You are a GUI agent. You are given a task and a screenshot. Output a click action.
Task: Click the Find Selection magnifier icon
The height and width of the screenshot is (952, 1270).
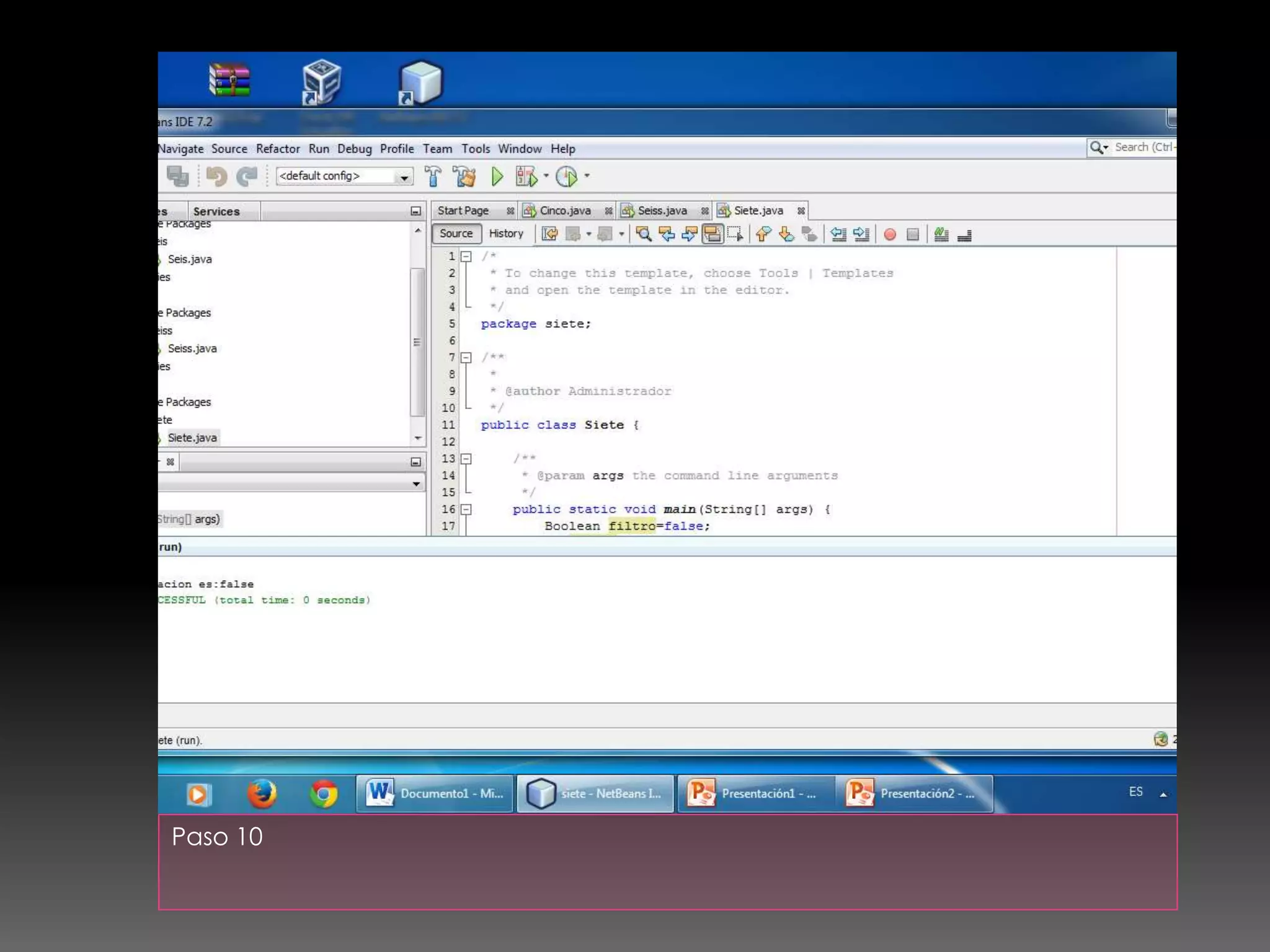[x=644, y=234]
